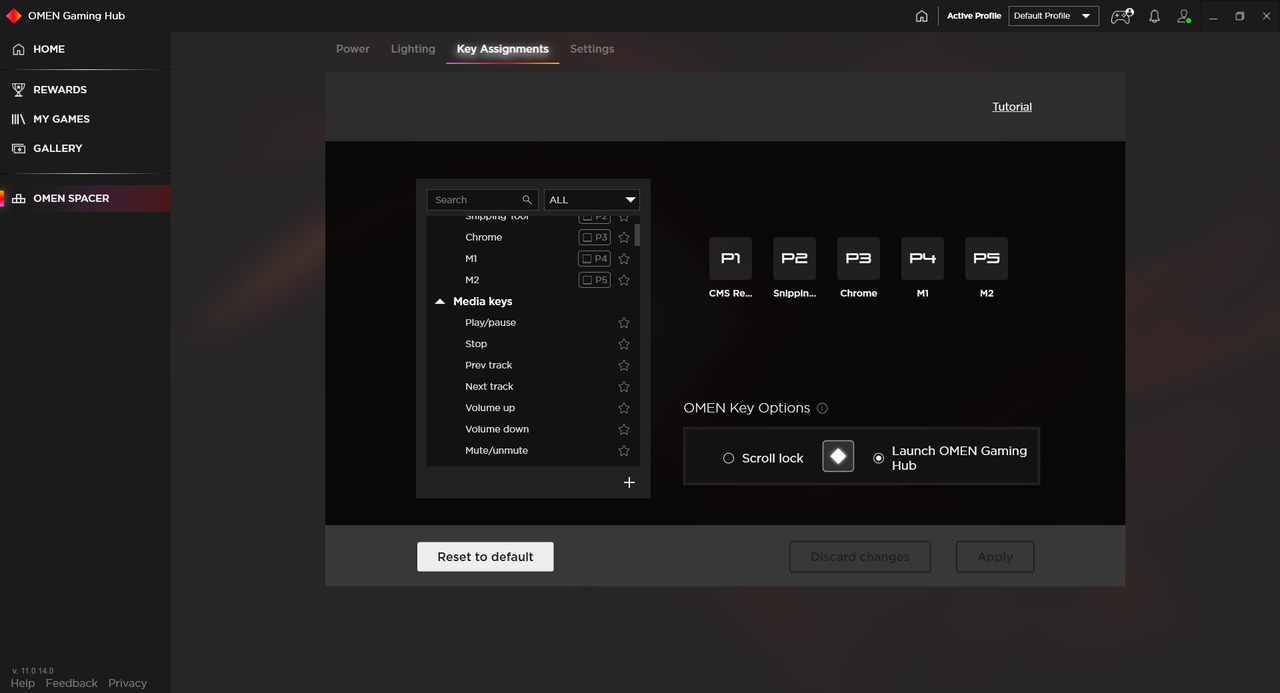
Task: Favorite the Chrome entry star
Action: click(x=624, y=238)
